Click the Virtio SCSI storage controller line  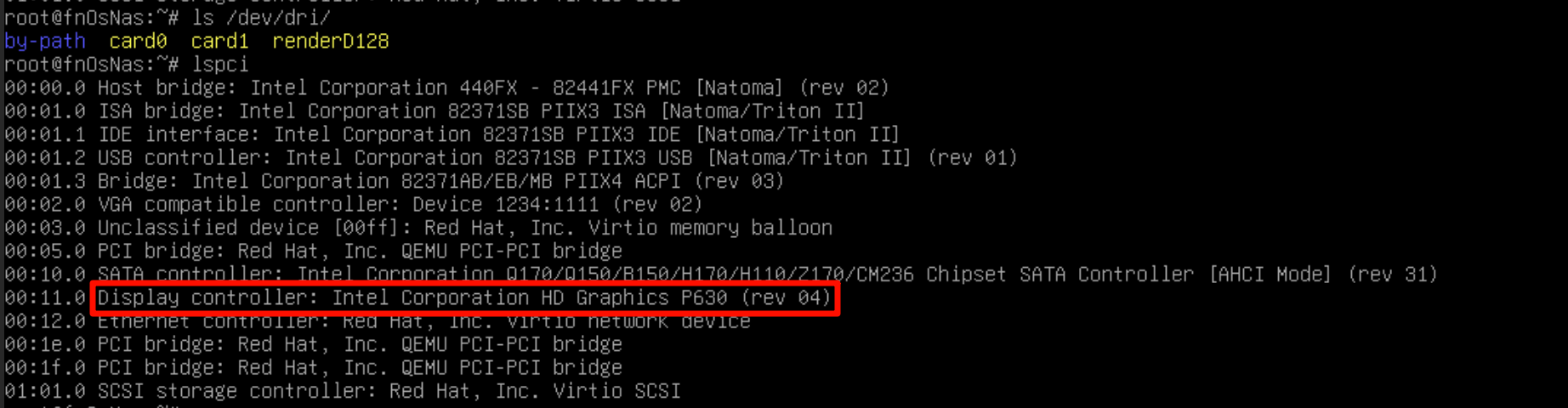pyautogui.click(x=343, y=391)
